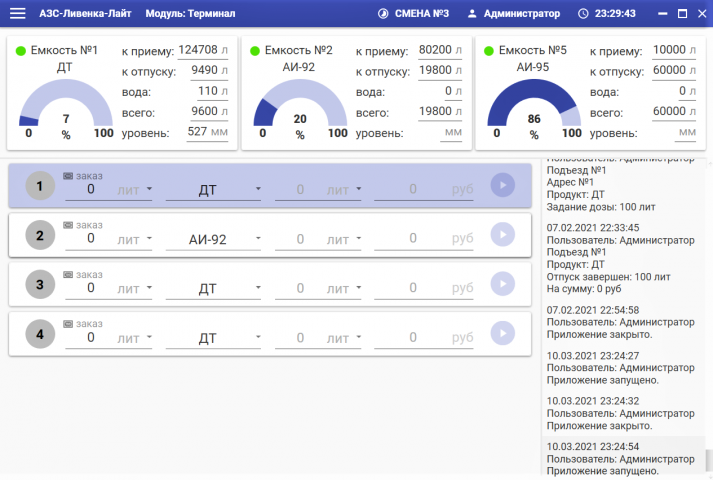The height and width of the screenshot is (480, 713).
Task: Open product dropdown ДТ on pump 4
Action: tap(213, 338)
